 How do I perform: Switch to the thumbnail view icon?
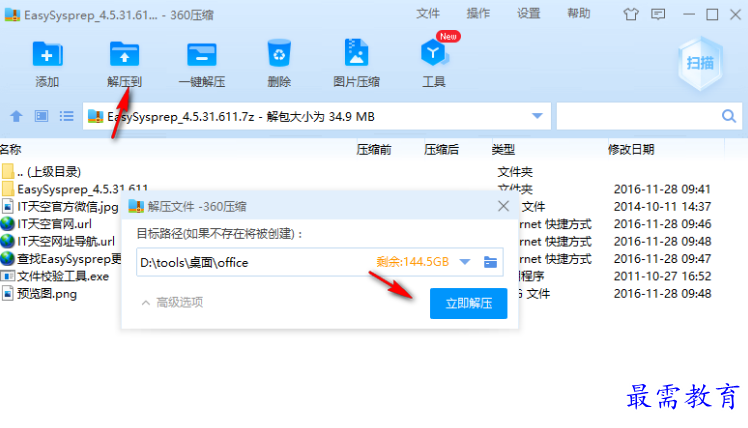coord(42,116)
